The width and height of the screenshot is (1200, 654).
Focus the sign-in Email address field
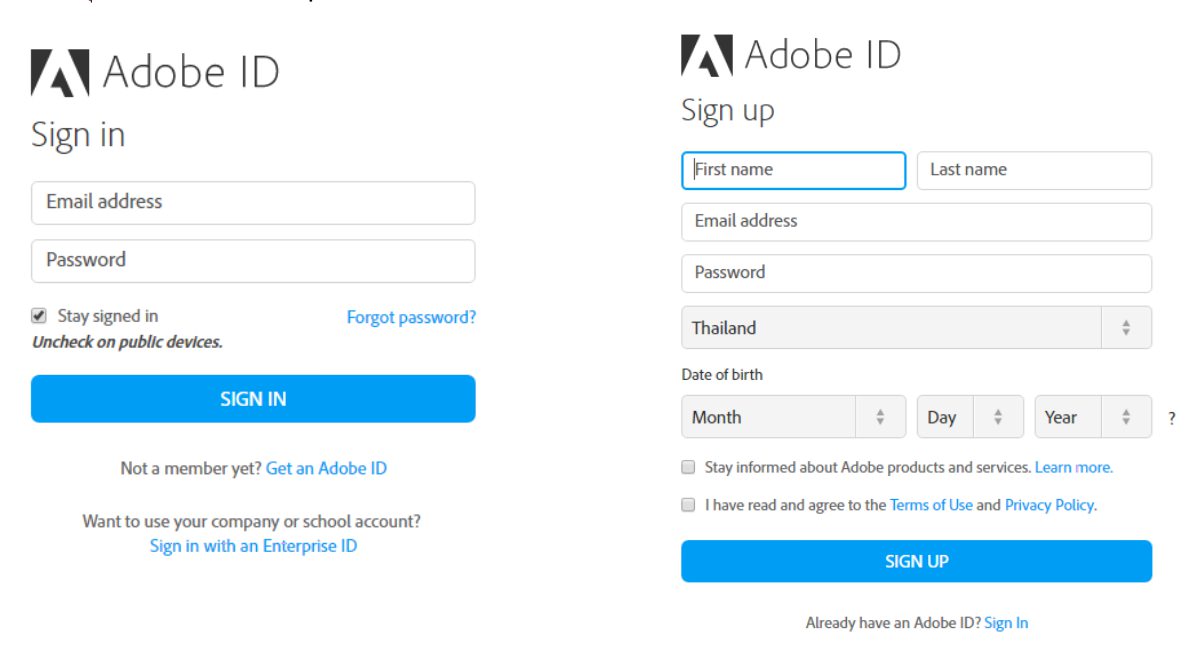click(253, 203)
